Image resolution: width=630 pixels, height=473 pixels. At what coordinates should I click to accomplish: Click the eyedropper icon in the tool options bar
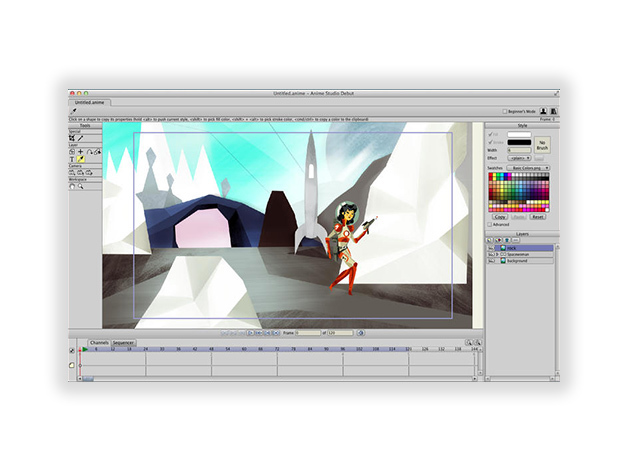pyautogui.click(x=74, y=111)
